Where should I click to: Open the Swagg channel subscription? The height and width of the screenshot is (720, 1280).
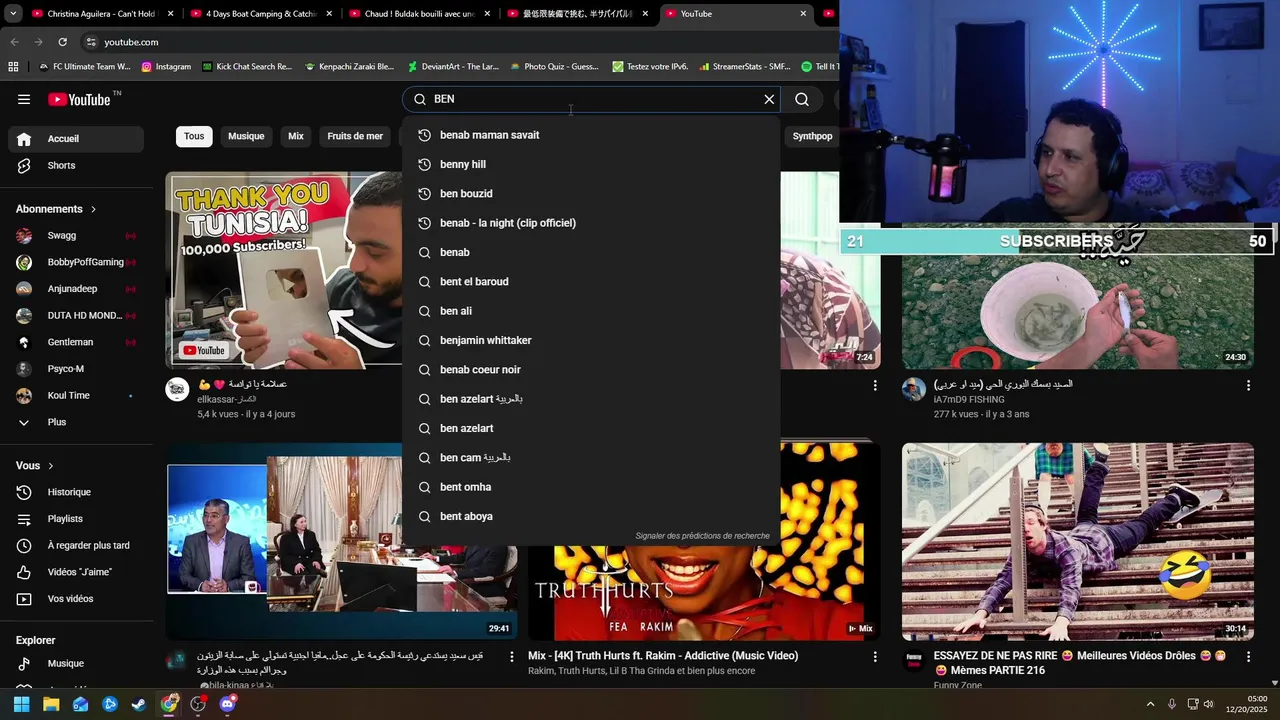click(76, 235)
